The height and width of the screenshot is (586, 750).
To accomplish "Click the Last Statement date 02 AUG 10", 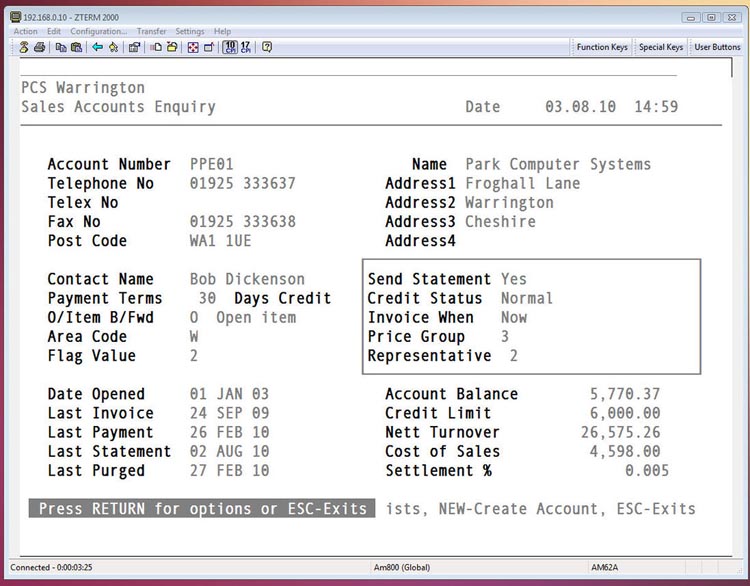I will pos(229,451).
